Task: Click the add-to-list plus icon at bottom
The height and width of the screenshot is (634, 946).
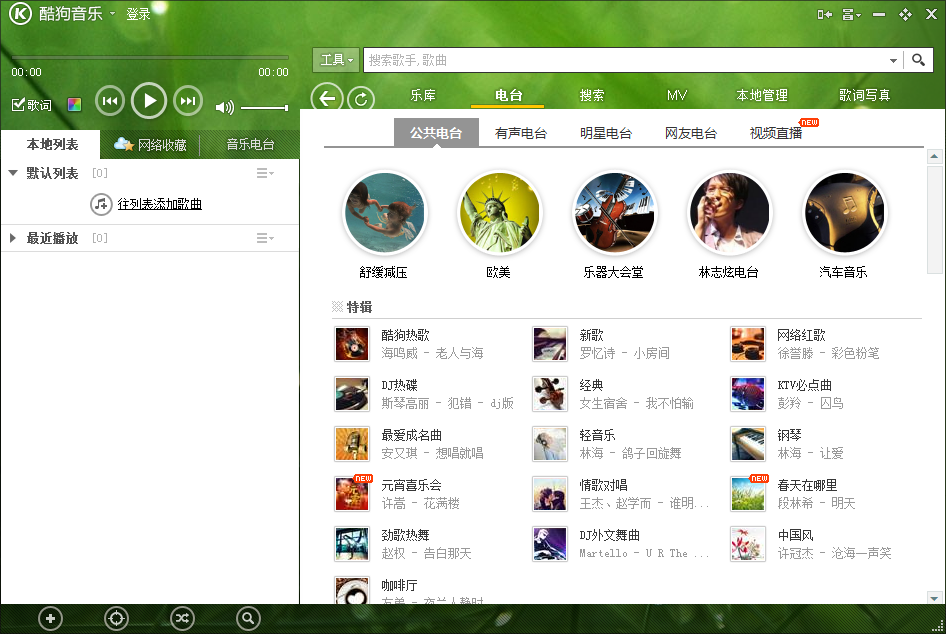Action: tap(50, 618)
